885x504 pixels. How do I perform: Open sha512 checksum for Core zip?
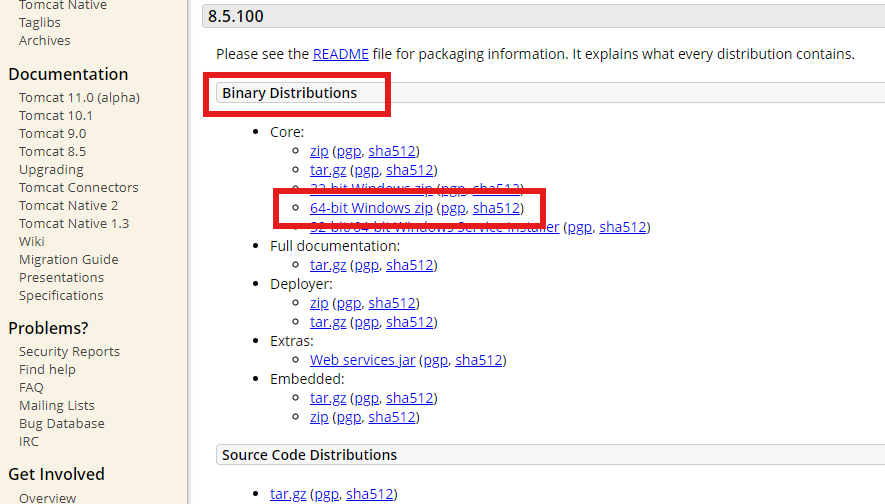click(392, 151)
